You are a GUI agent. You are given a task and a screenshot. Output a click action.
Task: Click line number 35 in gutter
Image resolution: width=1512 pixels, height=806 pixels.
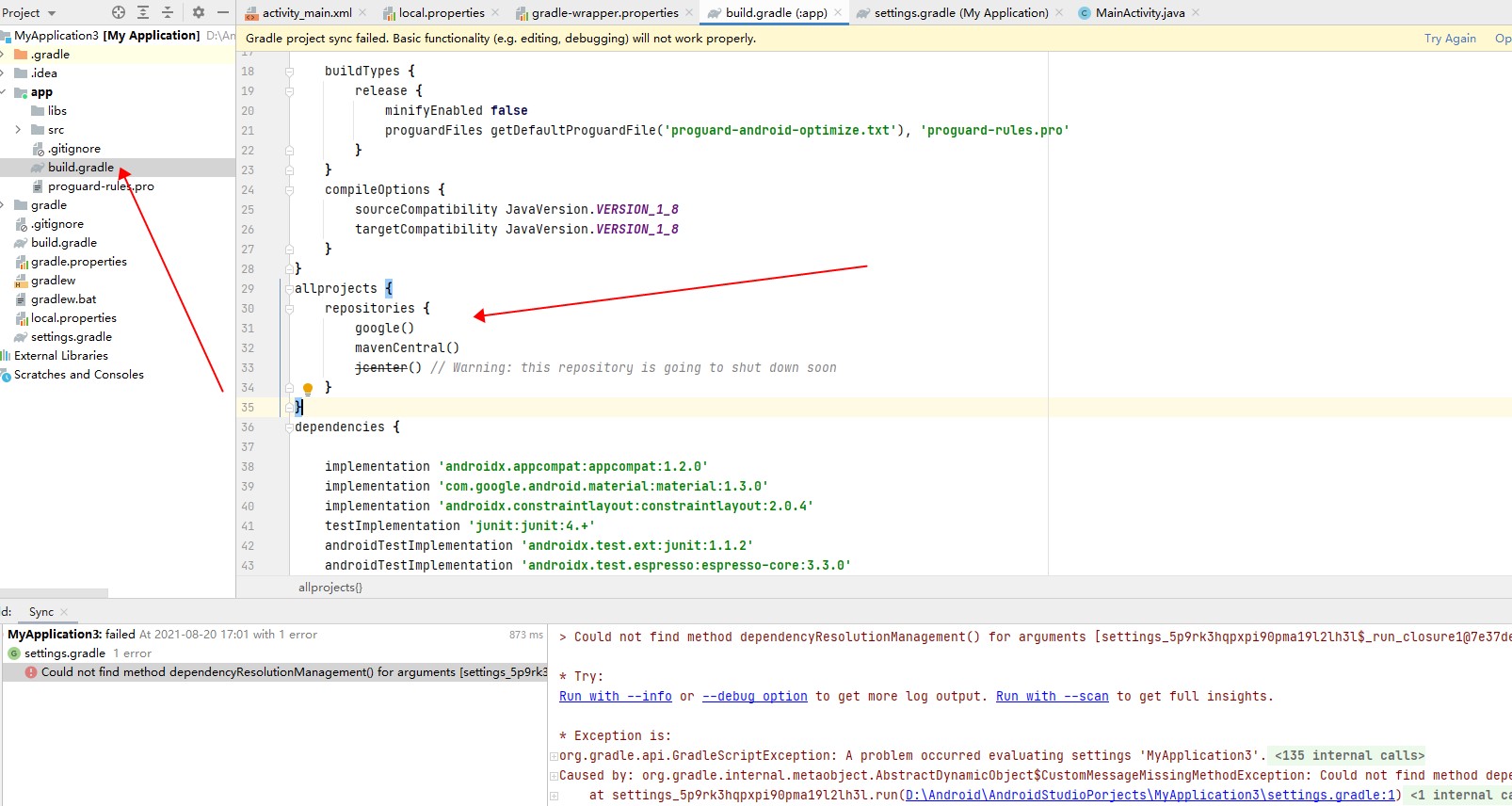pyautogui.click(x=248, y=407)
